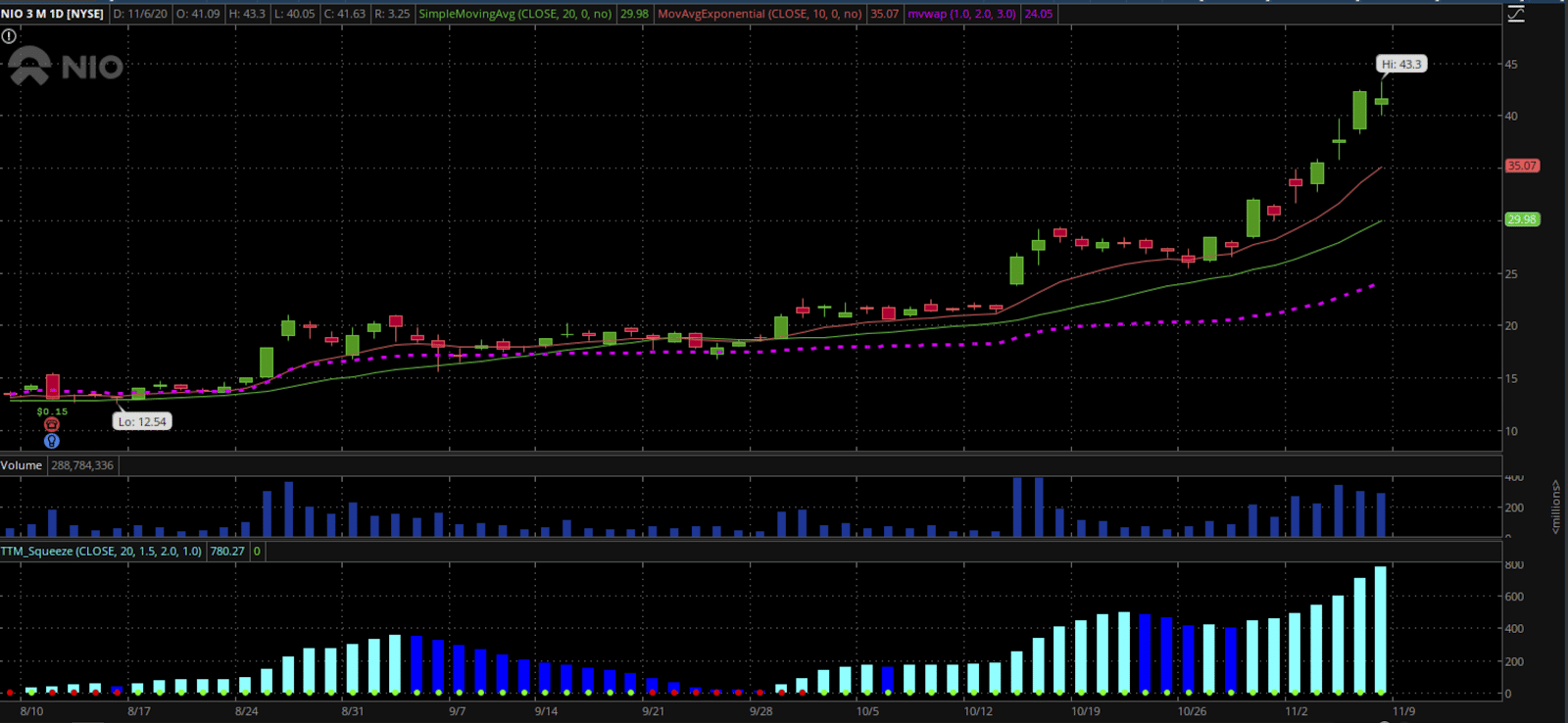
Task: Click the 200 level on volume axis
Action: tap(1514, 507)
